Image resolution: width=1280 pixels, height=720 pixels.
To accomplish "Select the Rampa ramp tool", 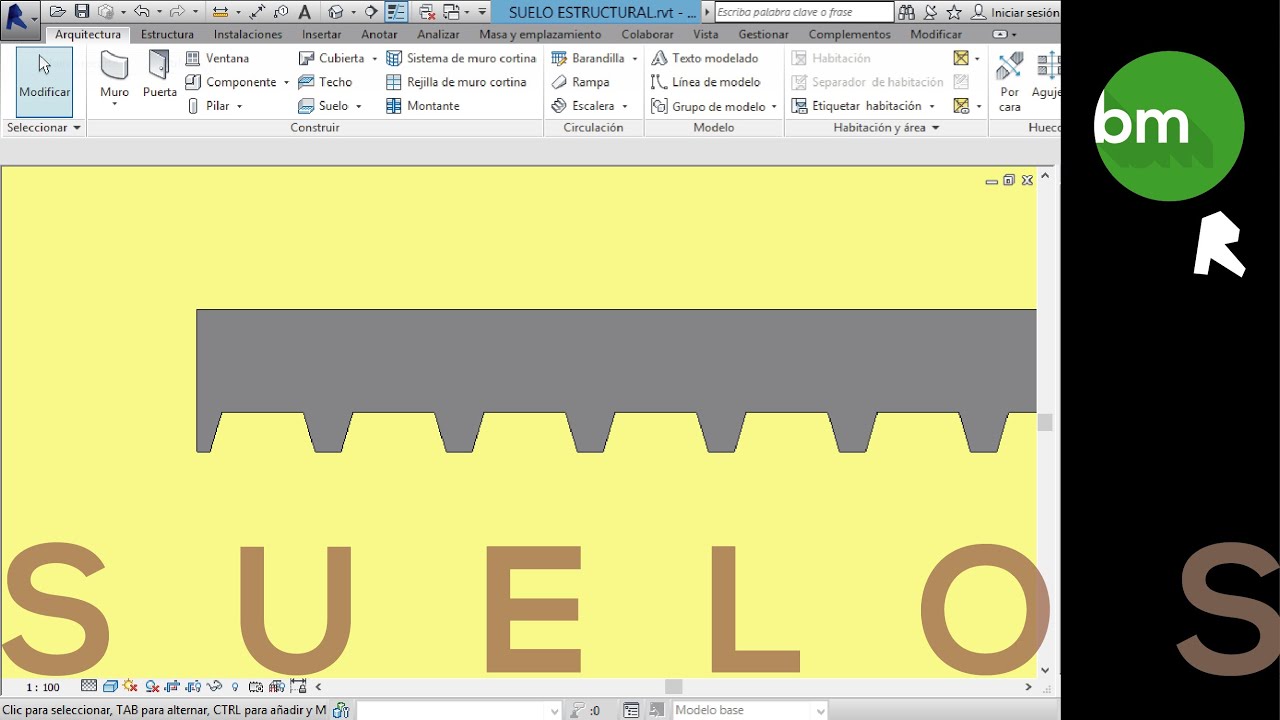I will click(580, 82).
